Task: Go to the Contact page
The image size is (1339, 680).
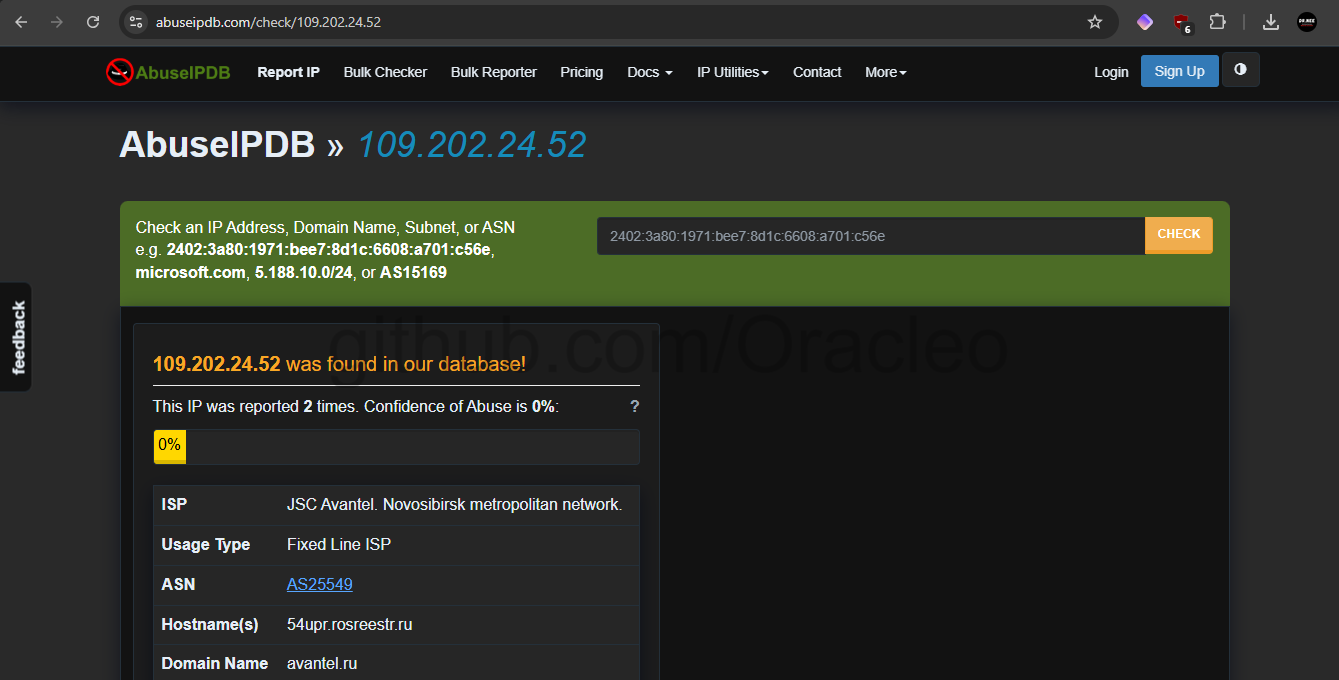Action: pos(817,72)
